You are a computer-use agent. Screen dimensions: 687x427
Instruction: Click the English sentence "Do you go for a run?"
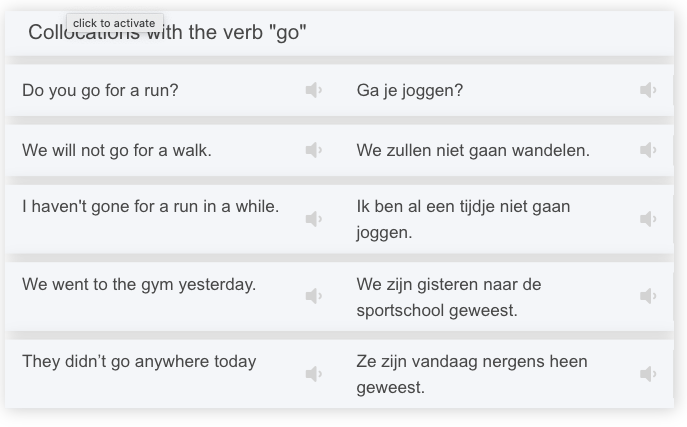click(x=100, y=90)
